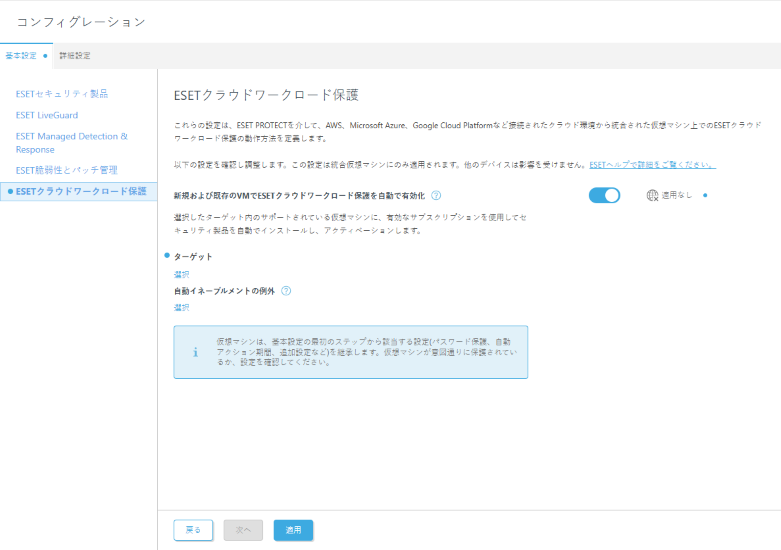Click help icon next to 自動イネーブルメントの例外
Image resolution: width=781 pixels, height=550 pixels.
[x=286, y=291]
